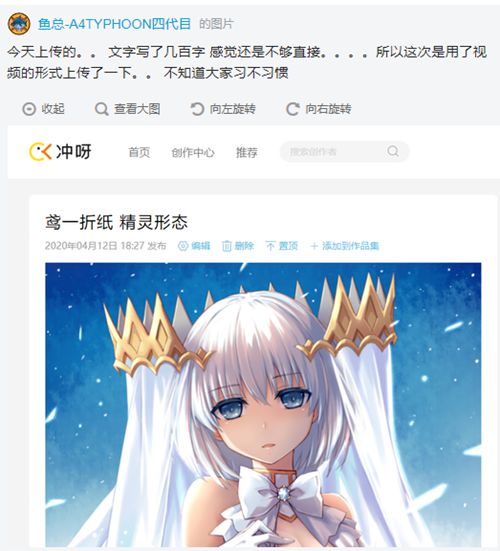Click the 编辑 edit icon link
The width and height of the screenshot is (500, 551).
click(x=194, y=246)
